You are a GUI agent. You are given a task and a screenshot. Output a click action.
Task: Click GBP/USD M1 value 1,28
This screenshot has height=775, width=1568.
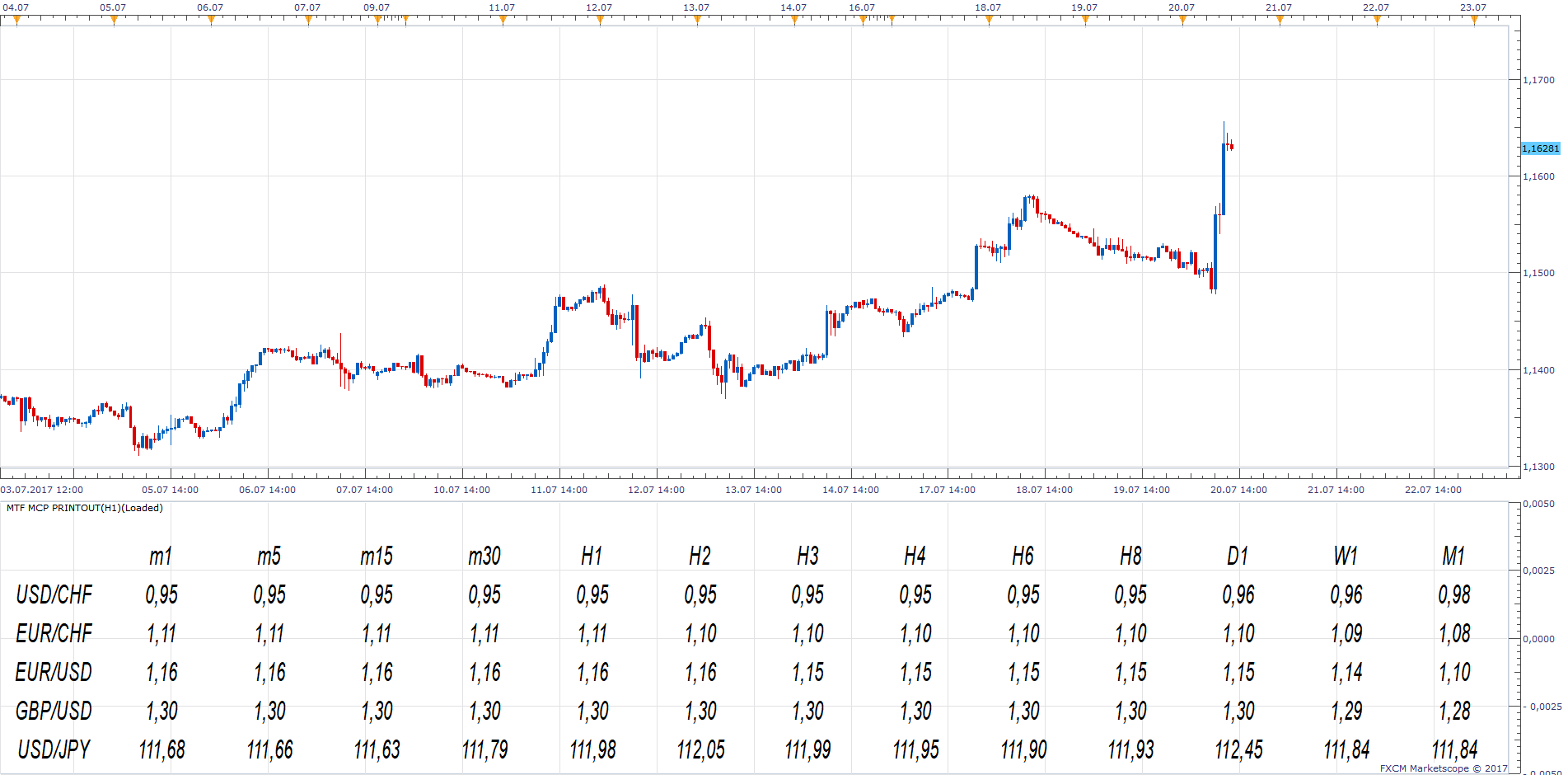[1454, 711]
